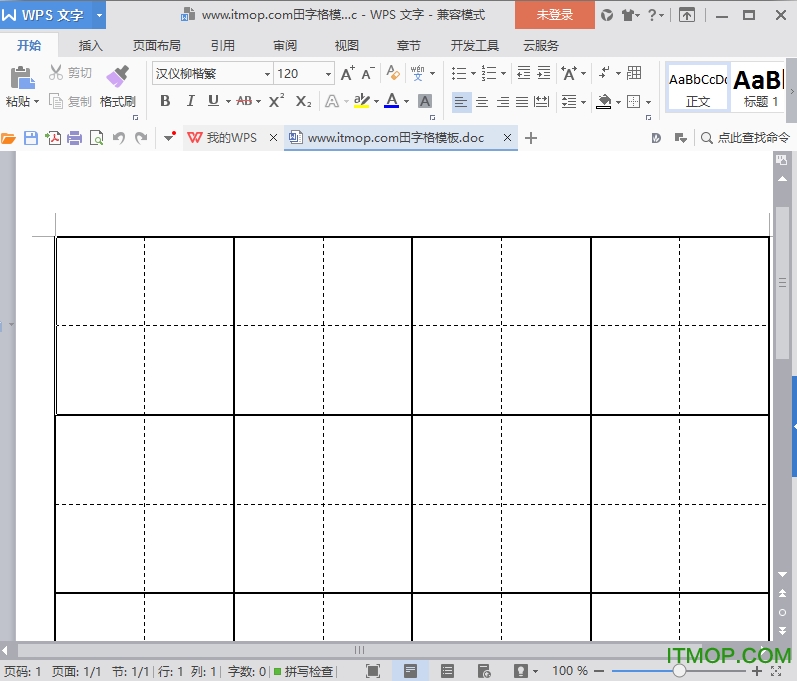Click the italic I icon

tap(190, 101)
